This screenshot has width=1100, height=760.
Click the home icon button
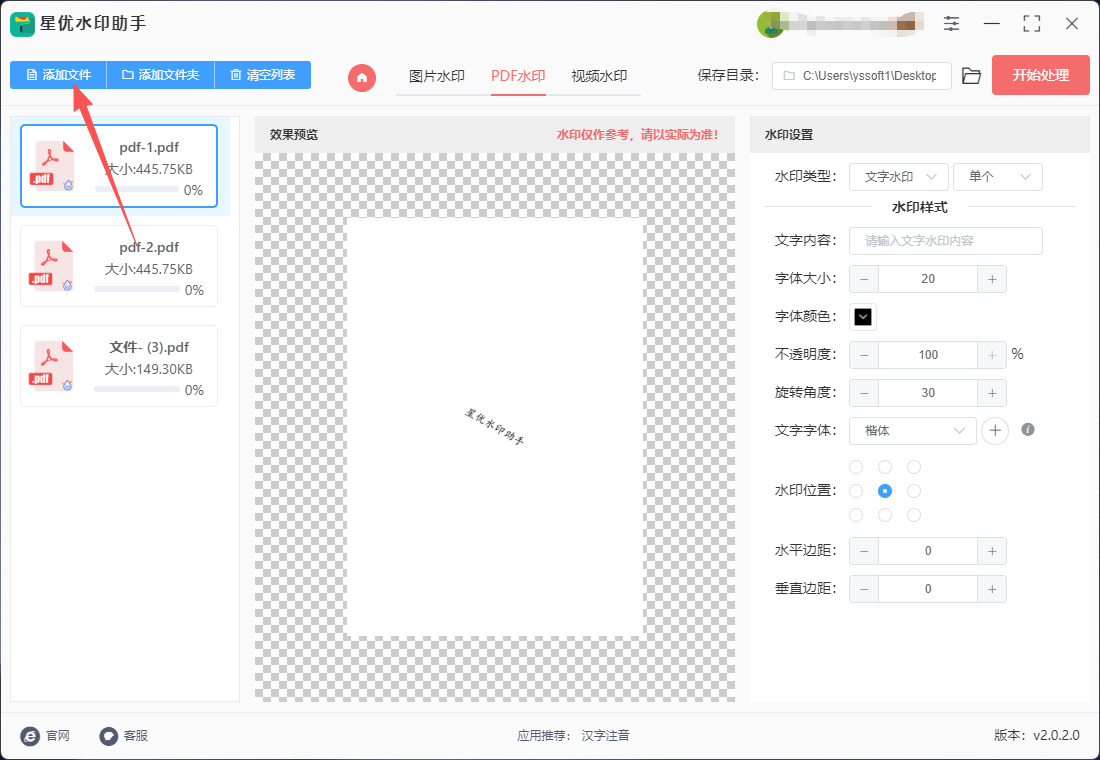(x=362, y=77)
